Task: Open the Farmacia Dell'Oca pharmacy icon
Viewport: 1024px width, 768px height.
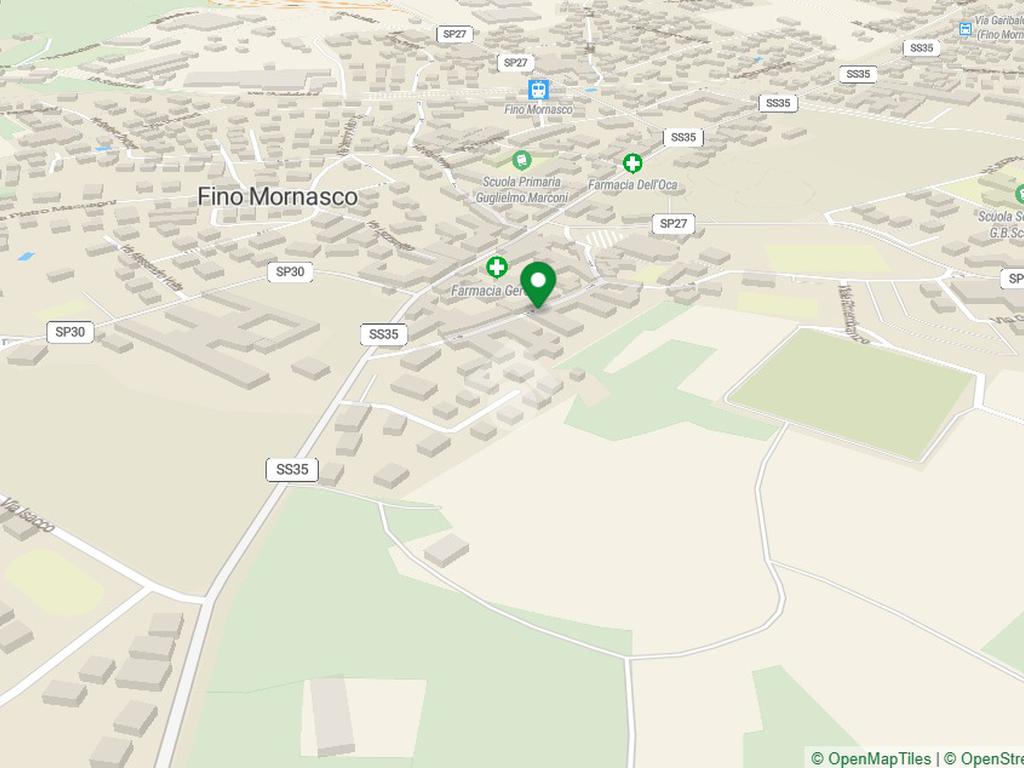Action: [632, 163]
